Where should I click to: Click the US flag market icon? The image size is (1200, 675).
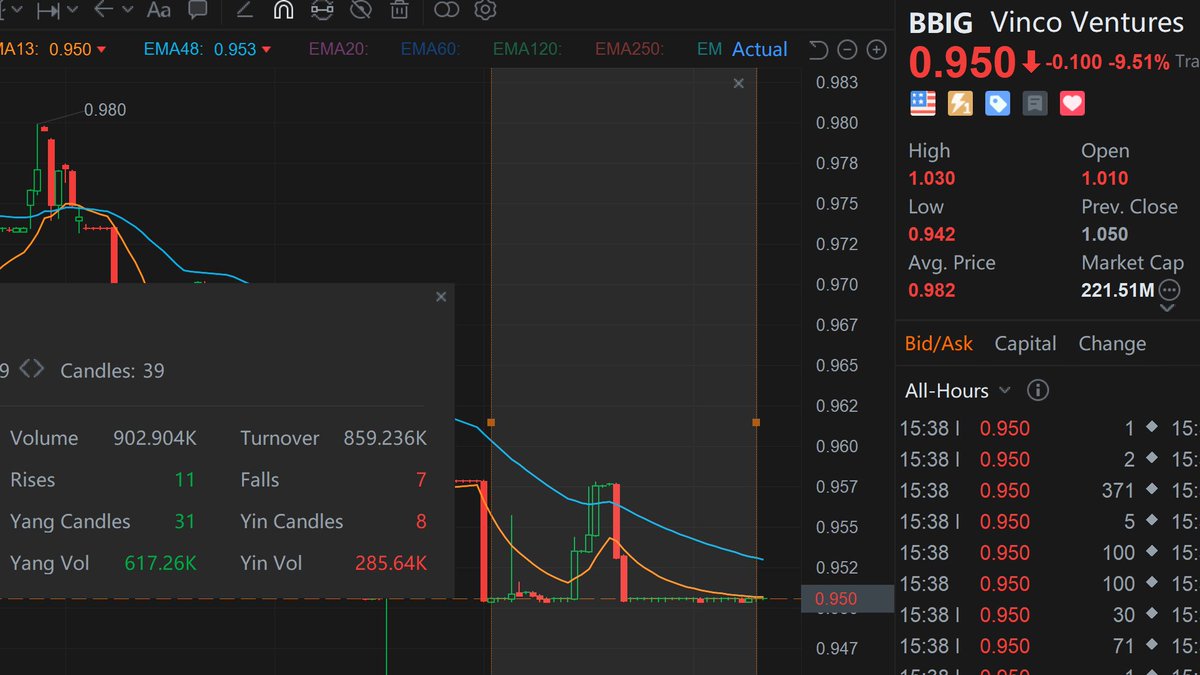(x=922, y=103)
